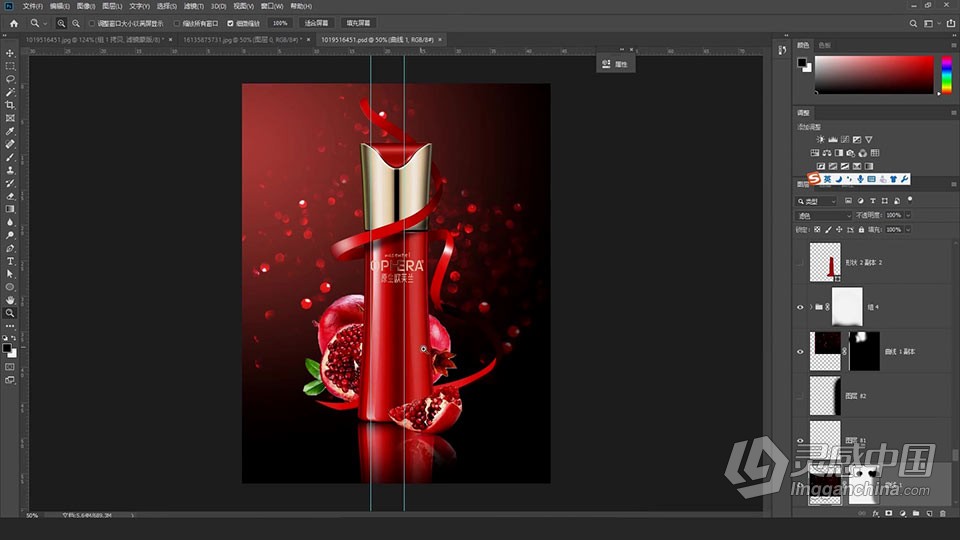Select the Rectangular Marquee tool
This screenshot has width=960, height=540.
pos(10,66)
